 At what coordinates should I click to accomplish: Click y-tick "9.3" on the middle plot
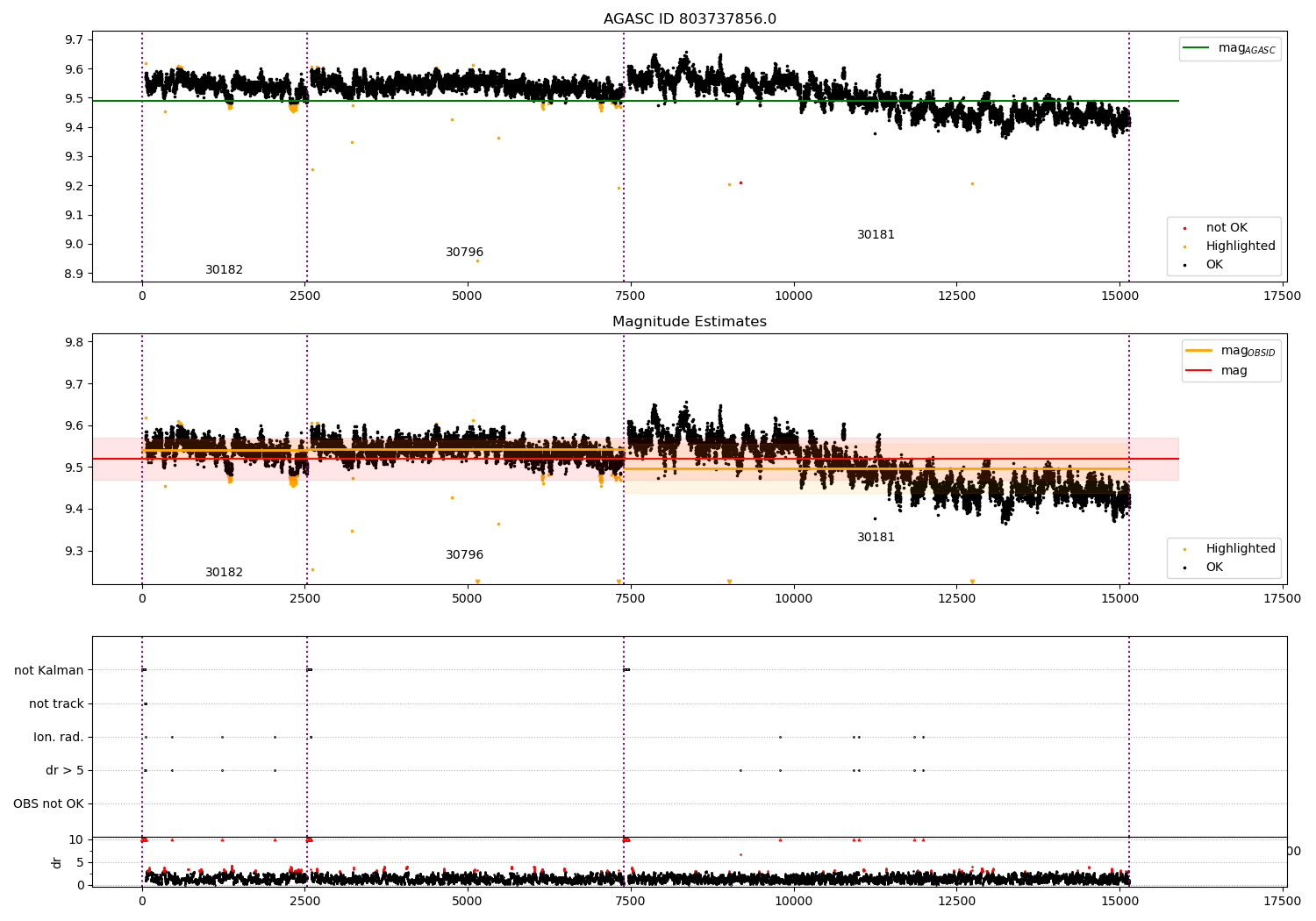75,552
